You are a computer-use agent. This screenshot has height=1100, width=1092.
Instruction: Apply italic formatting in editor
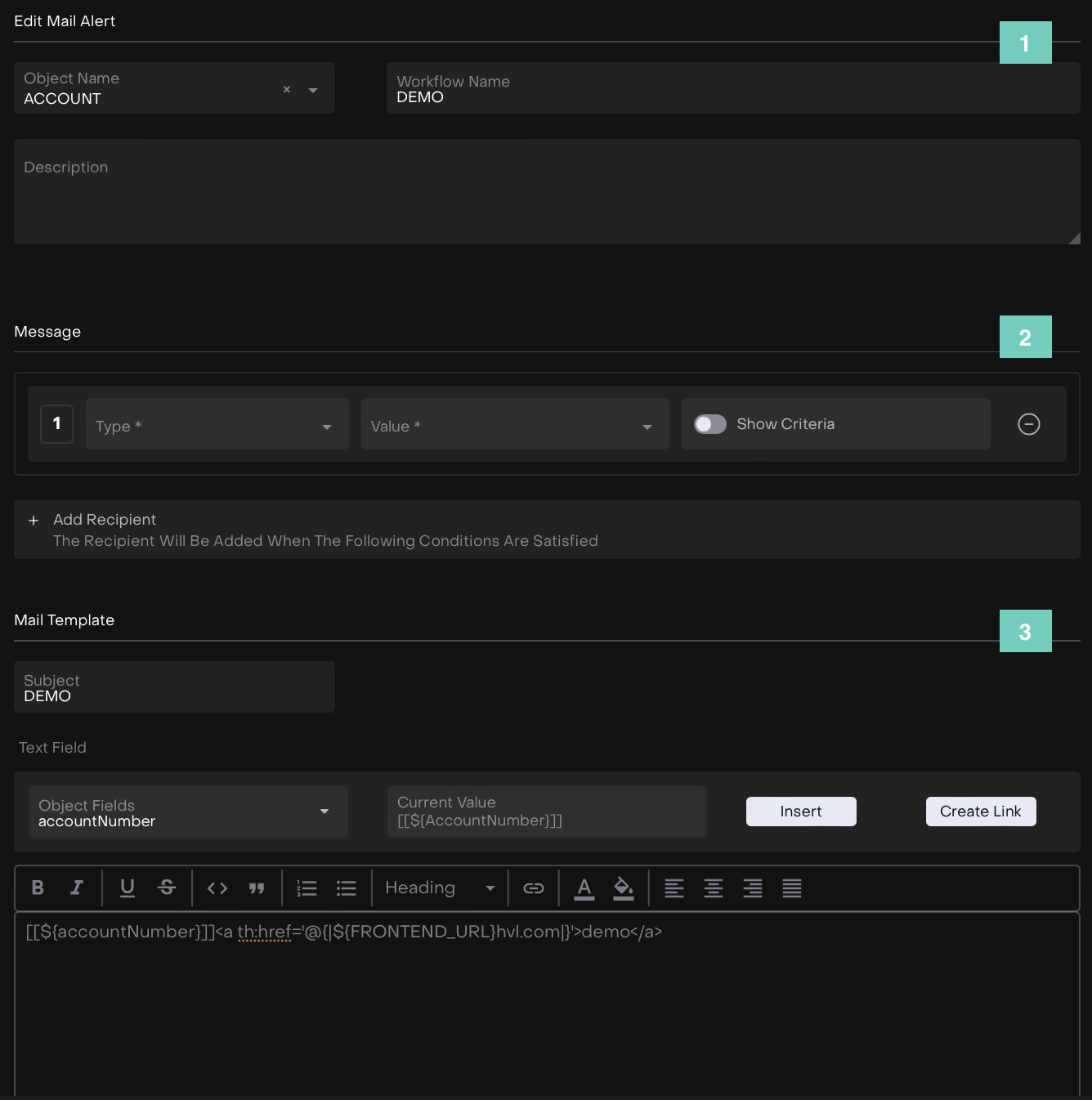pyautogui.click(x=77, y=888)
